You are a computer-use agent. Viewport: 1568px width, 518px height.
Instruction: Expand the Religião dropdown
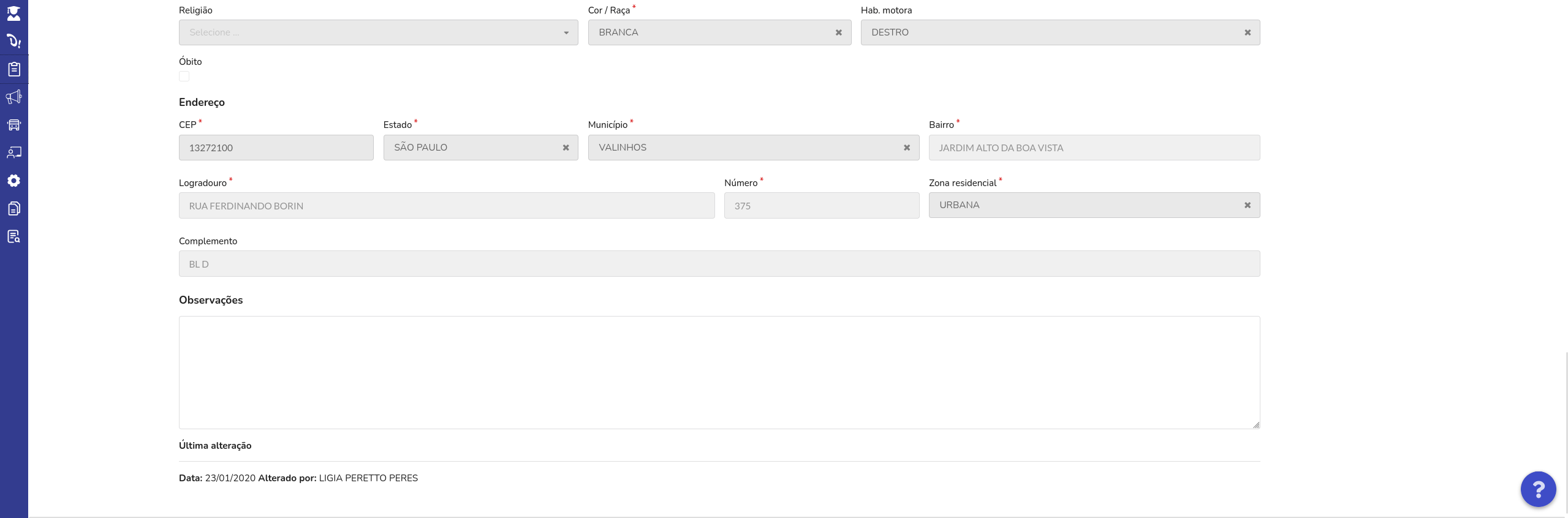pyautogui.click(x=378, y=32)
